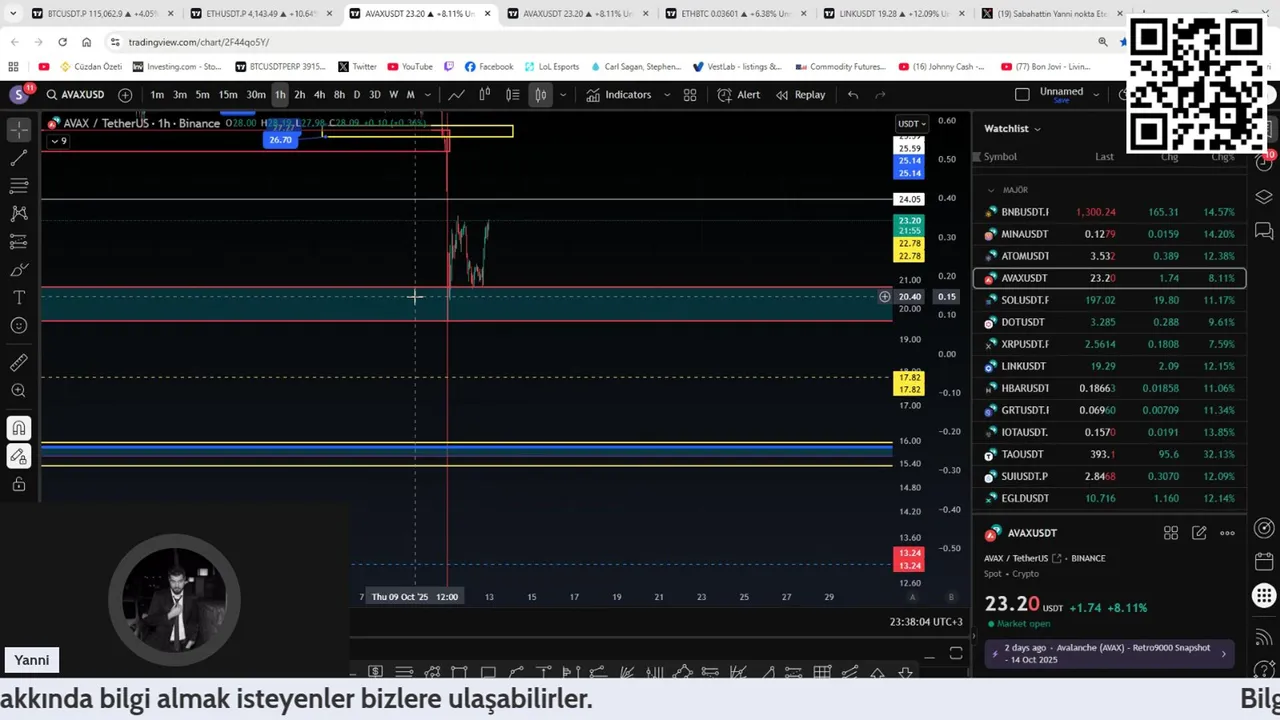Select the W weekly timeframe

point(393,95)
